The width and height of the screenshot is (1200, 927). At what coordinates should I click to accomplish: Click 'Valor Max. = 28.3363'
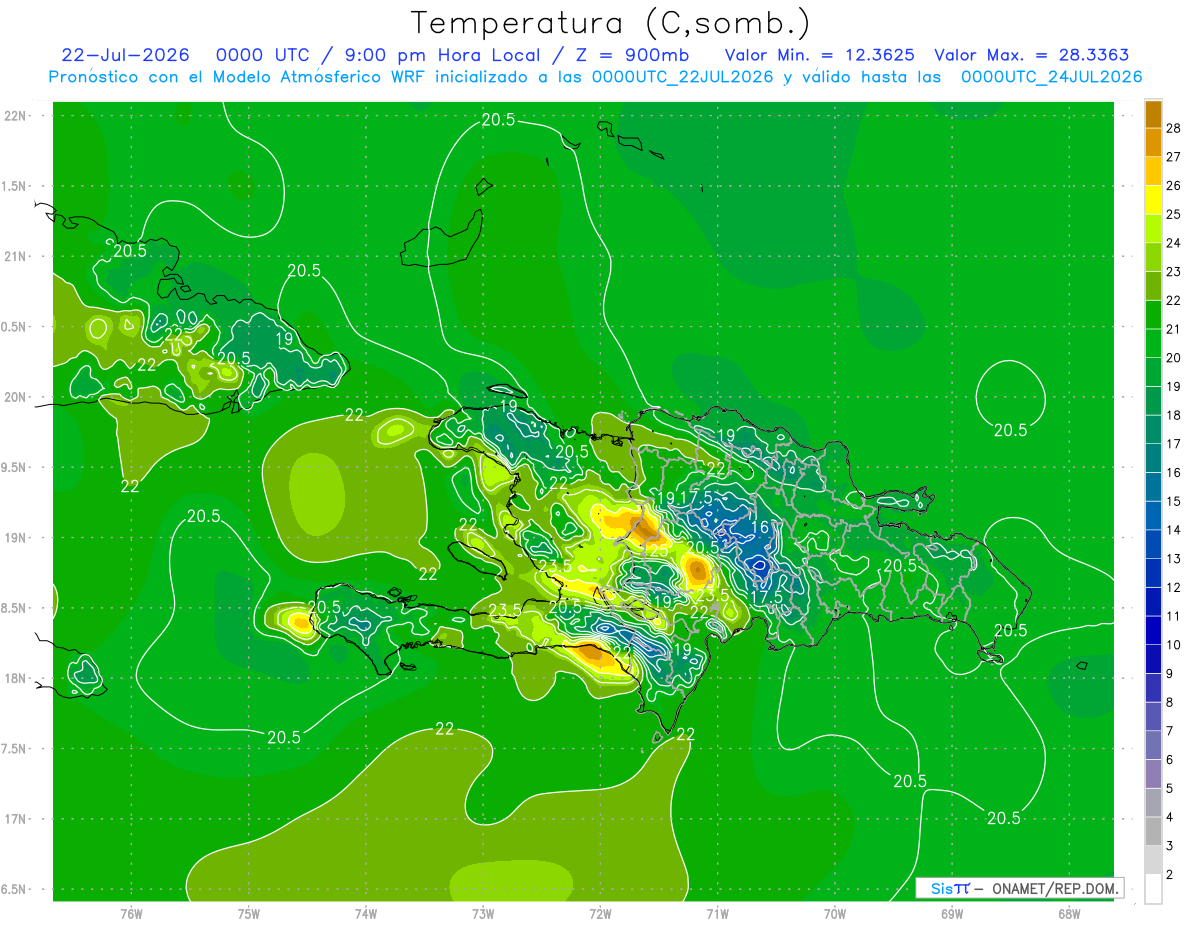click(x=1031, y=55)
